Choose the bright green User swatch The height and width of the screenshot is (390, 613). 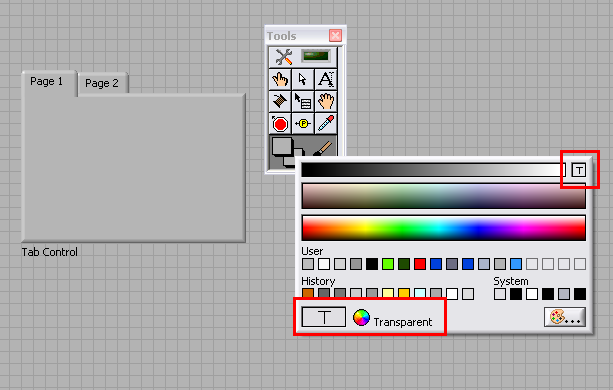point(388,264)
